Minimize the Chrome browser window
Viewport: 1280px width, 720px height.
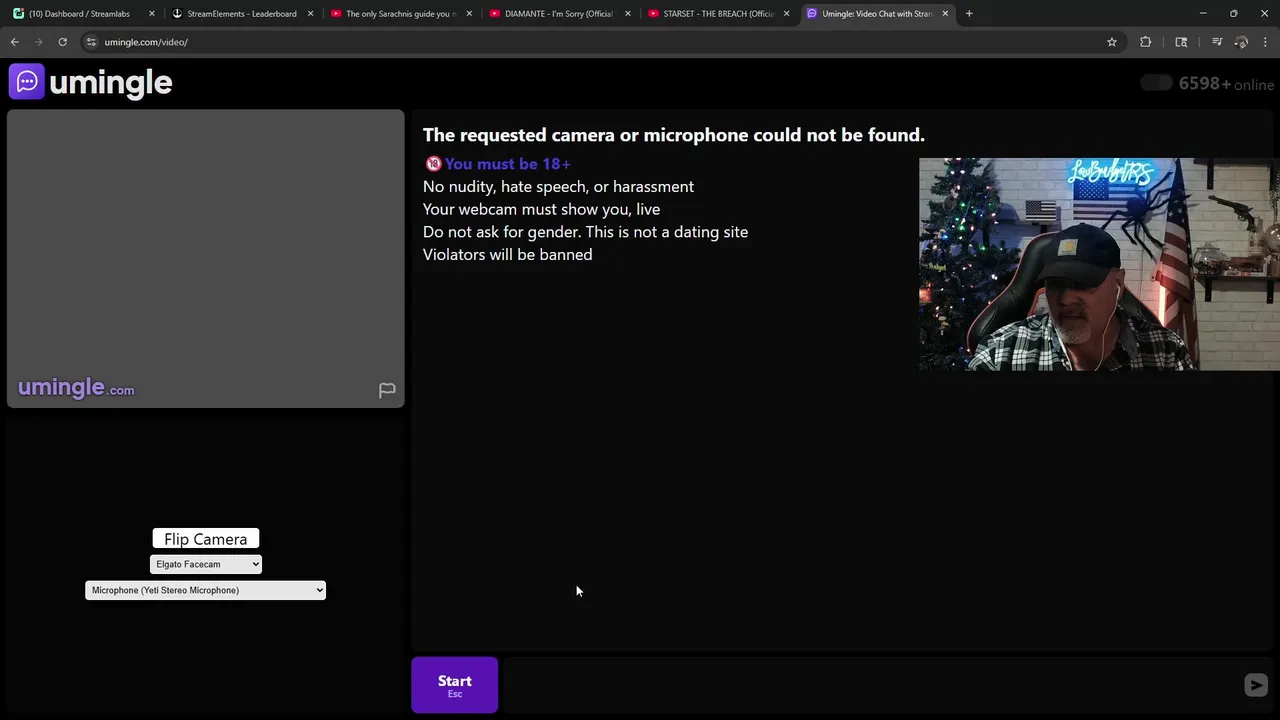tap(1203, 14)
